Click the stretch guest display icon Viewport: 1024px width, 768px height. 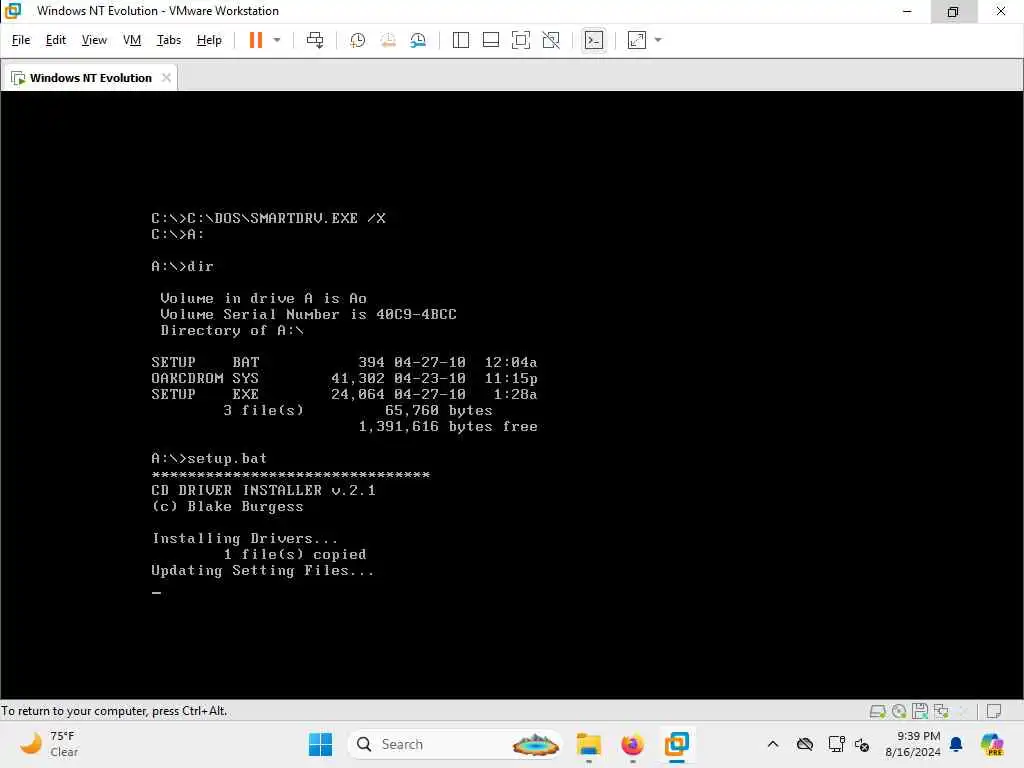click(637, 40)
